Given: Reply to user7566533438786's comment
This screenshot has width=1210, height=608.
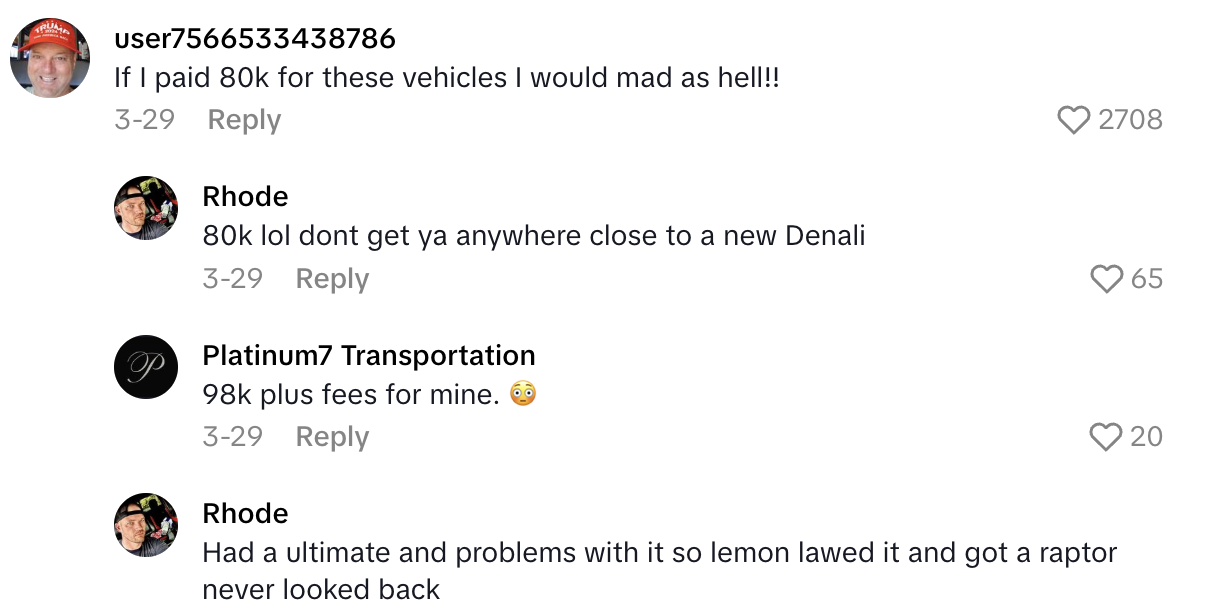Looking at the screenshot, I should (x=243, y=120).
